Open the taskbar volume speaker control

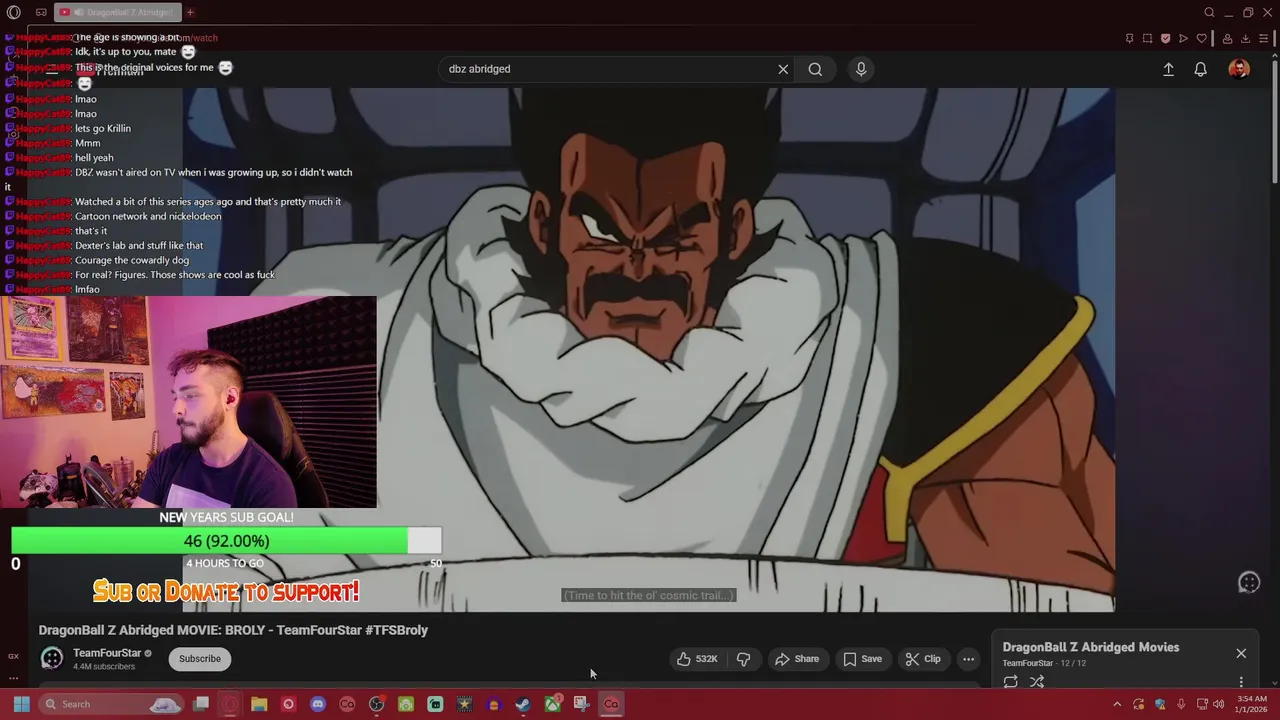[1218, 704]
